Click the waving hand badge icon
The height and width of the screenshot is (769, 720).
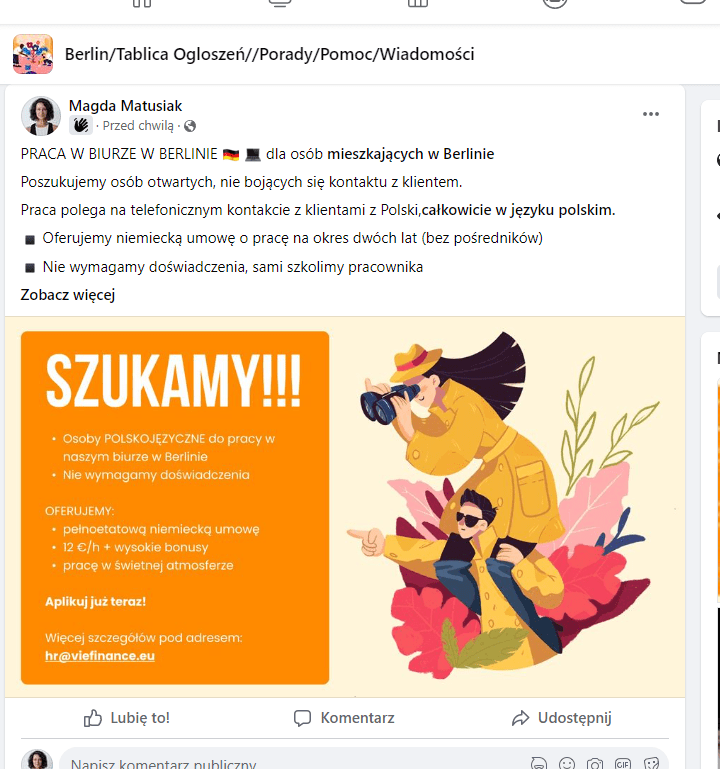tap(80, 126)
